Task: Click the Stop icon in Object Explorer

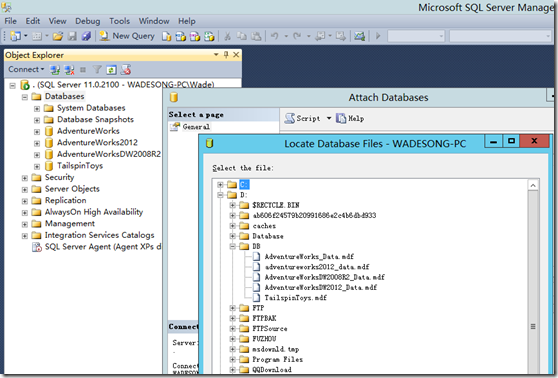Action: click(x=83, y=70)
